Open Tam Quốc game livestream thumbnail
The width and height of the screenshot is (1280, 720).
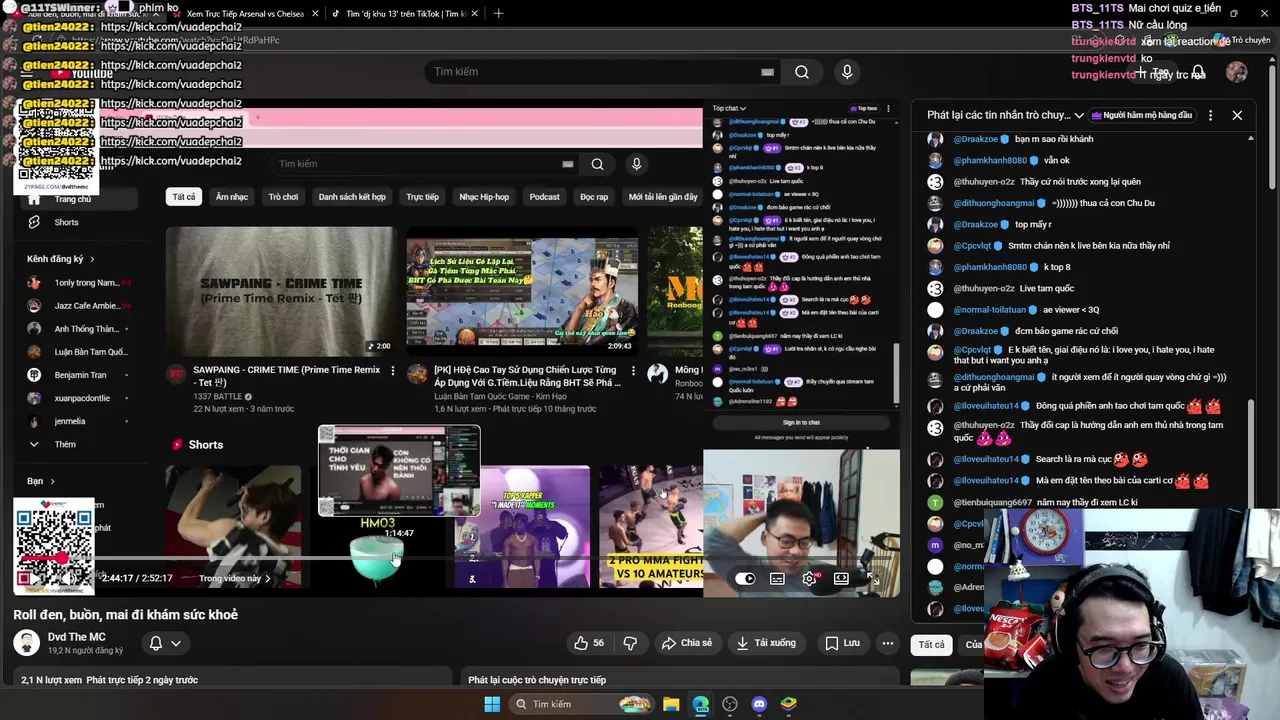522,292
